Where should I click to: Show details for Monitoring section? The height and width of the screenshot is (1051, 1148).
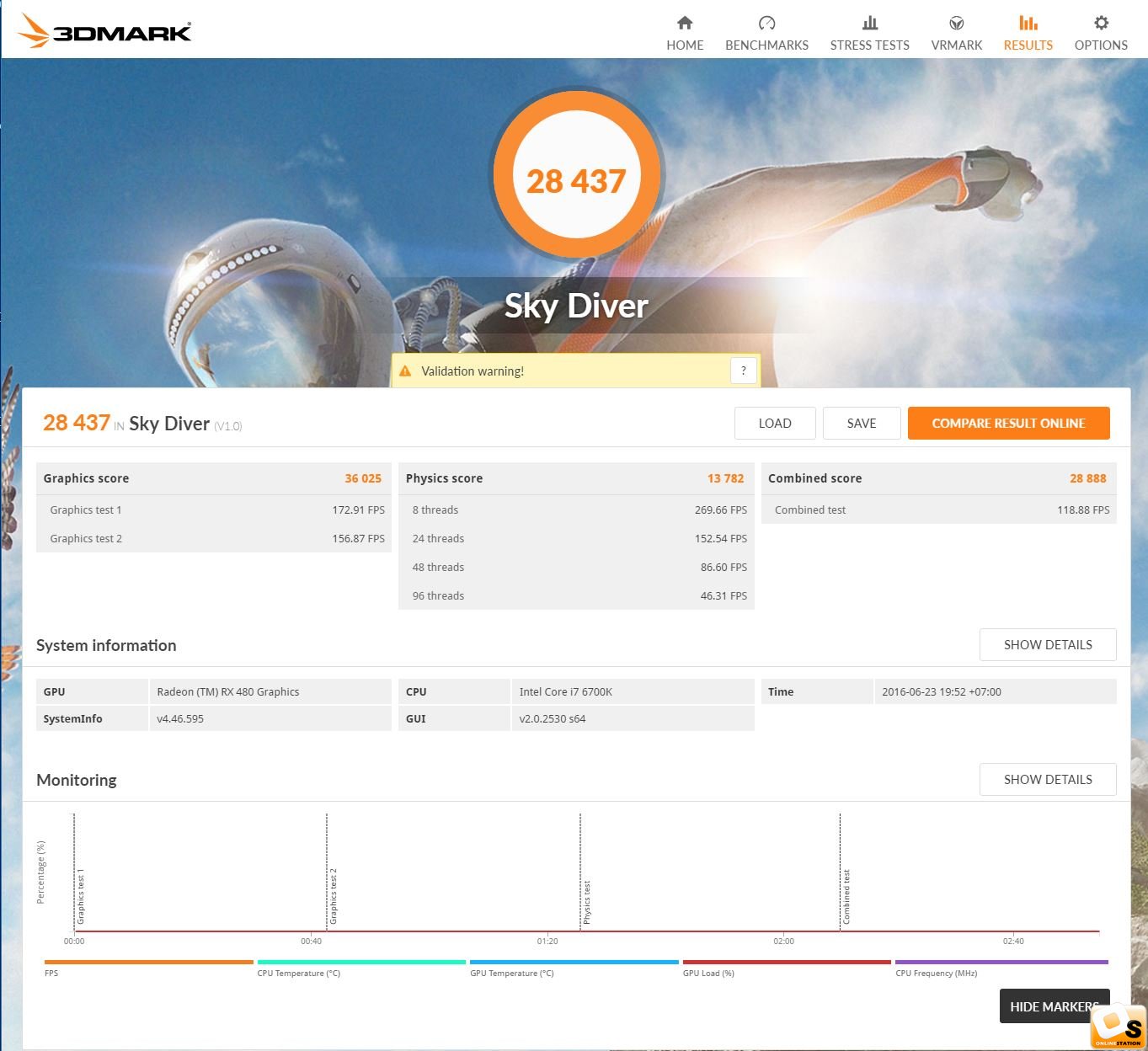click(1048, 780)
